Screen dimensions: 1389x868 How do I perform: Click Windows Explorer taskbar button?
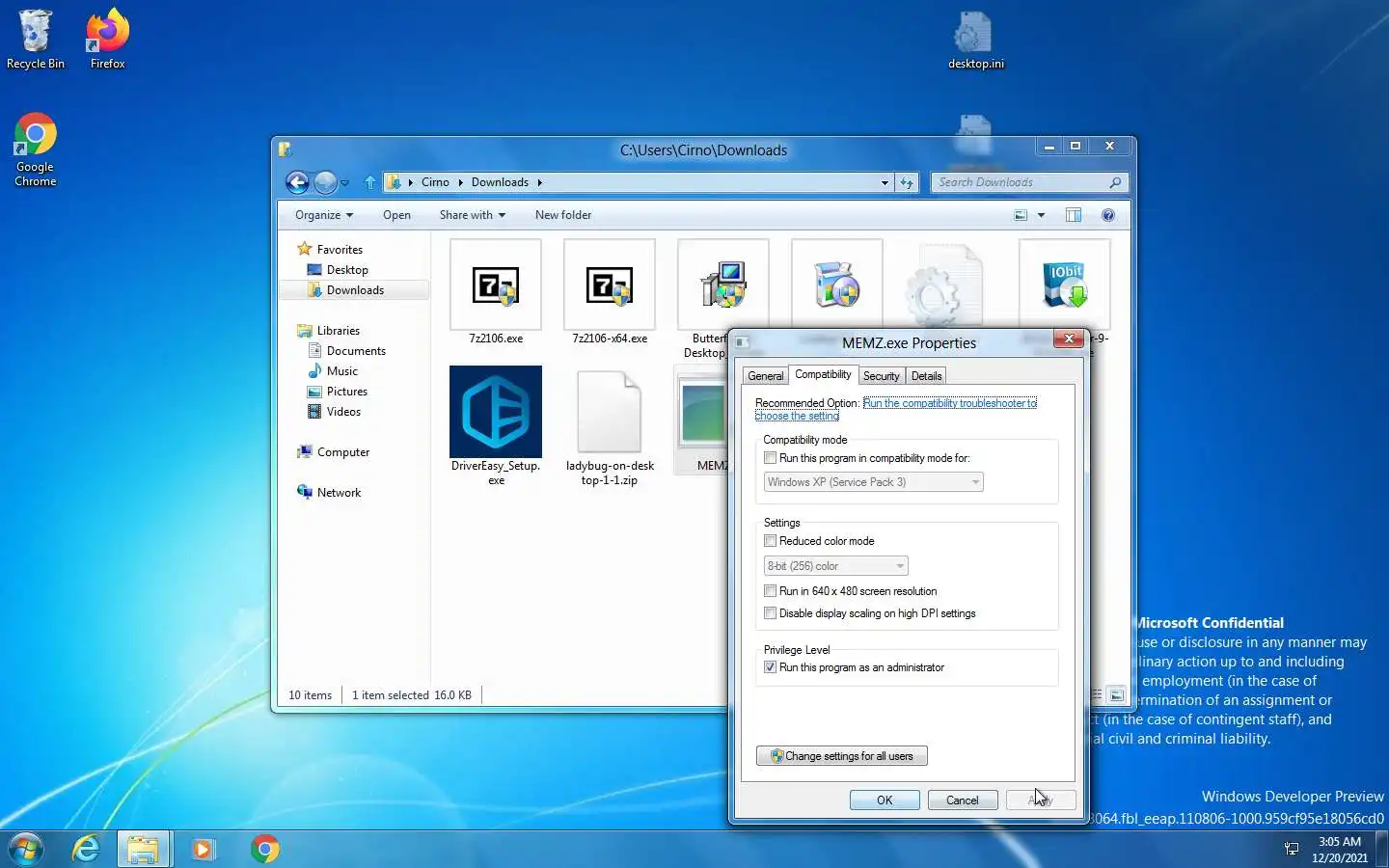coord(143,849)
